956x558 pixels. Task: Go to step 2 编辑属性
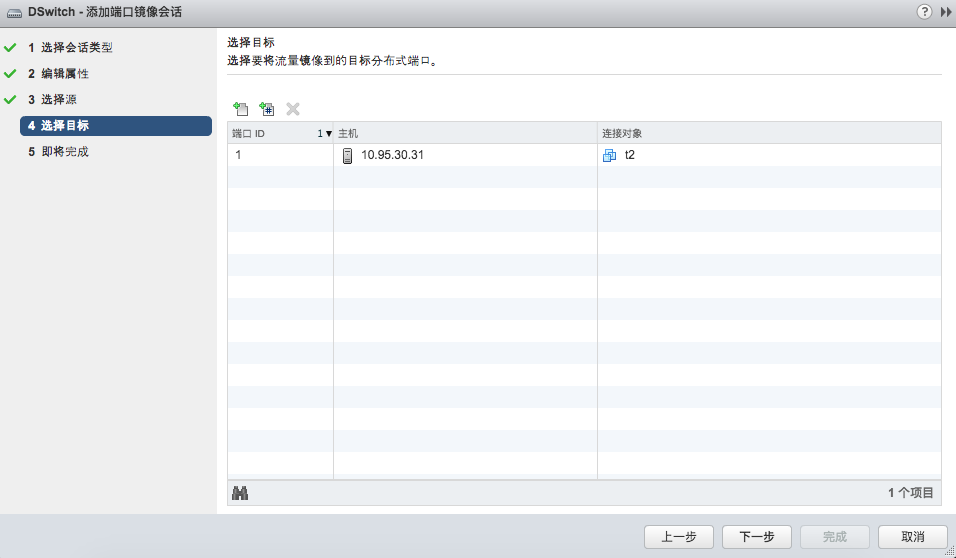pyautogui.click(x=59, y=74)
